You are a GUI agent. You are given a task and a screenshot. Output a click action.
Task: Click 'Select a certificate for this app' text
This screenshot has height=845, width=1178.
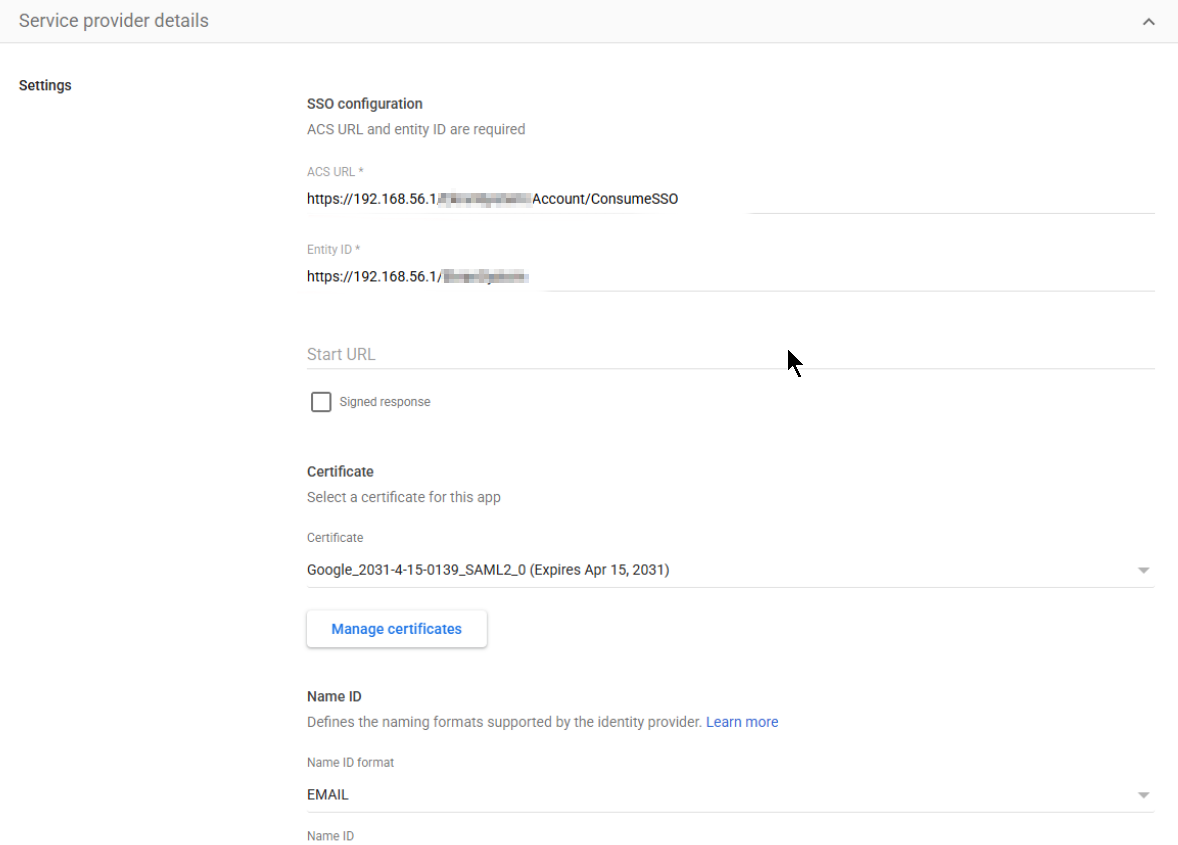click(403, 497)
